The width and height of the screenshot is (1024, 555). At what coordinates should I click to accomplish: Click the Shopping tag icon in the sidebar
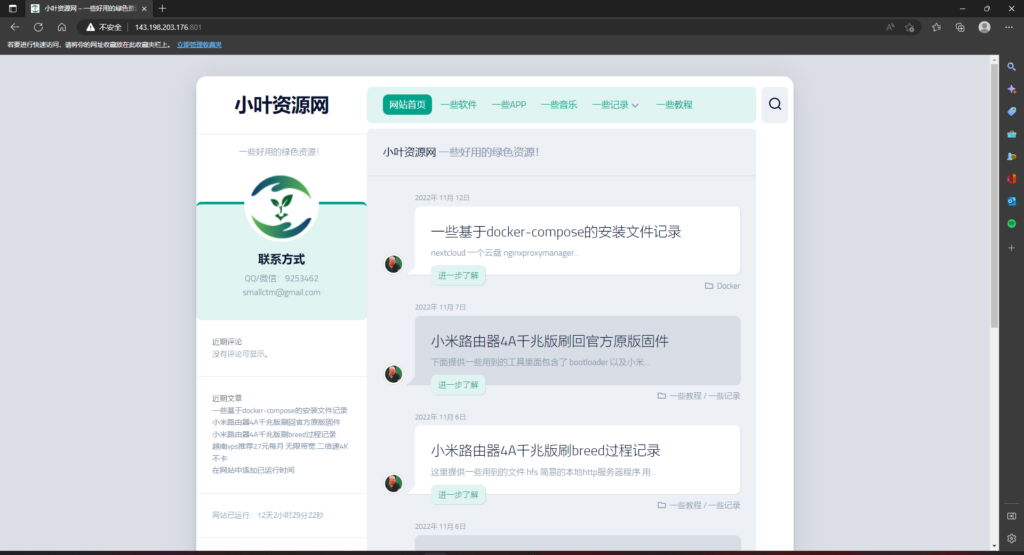point(1011,111)
